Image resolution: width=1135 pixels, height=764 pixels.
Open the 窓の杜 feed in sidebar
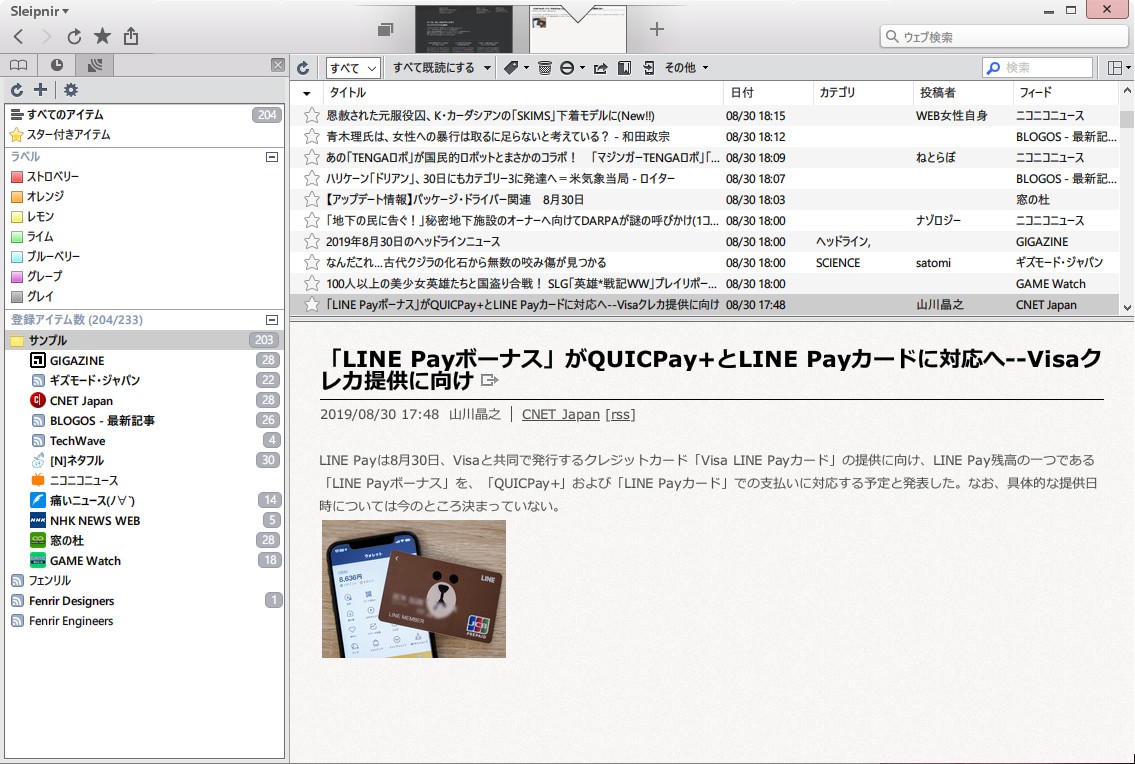coord(145,540)
